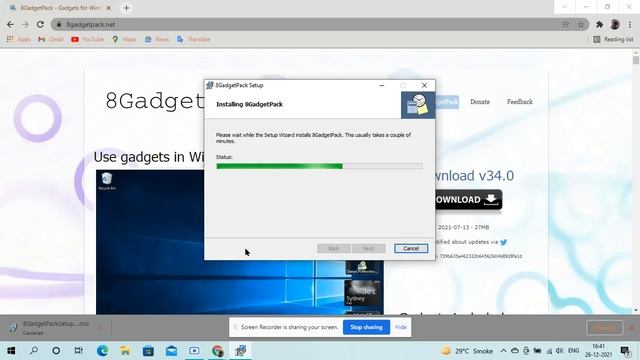Viewport: 640px width, 360px height.
Task: Open Chrome three-dot menu
Action: pos(630,24)
